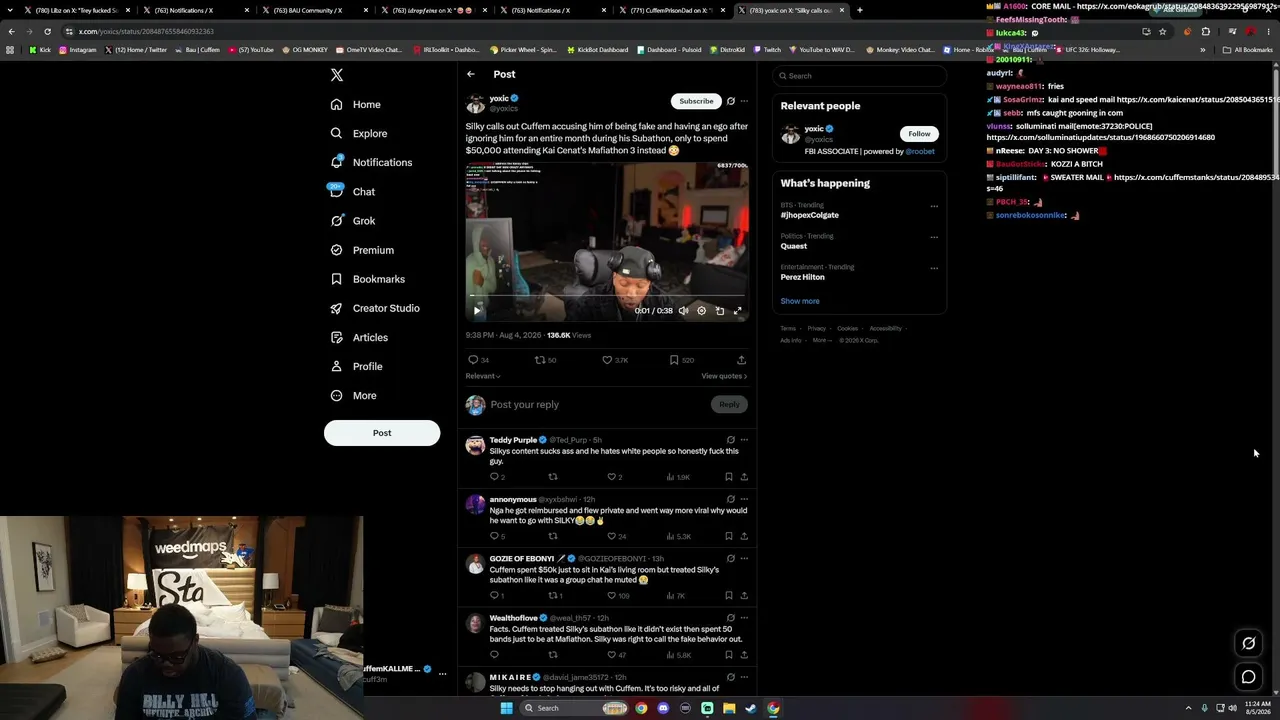This screenshot has width=1280, height=720.
Task: Mute the post video's sound
Action: click(683, 311)
